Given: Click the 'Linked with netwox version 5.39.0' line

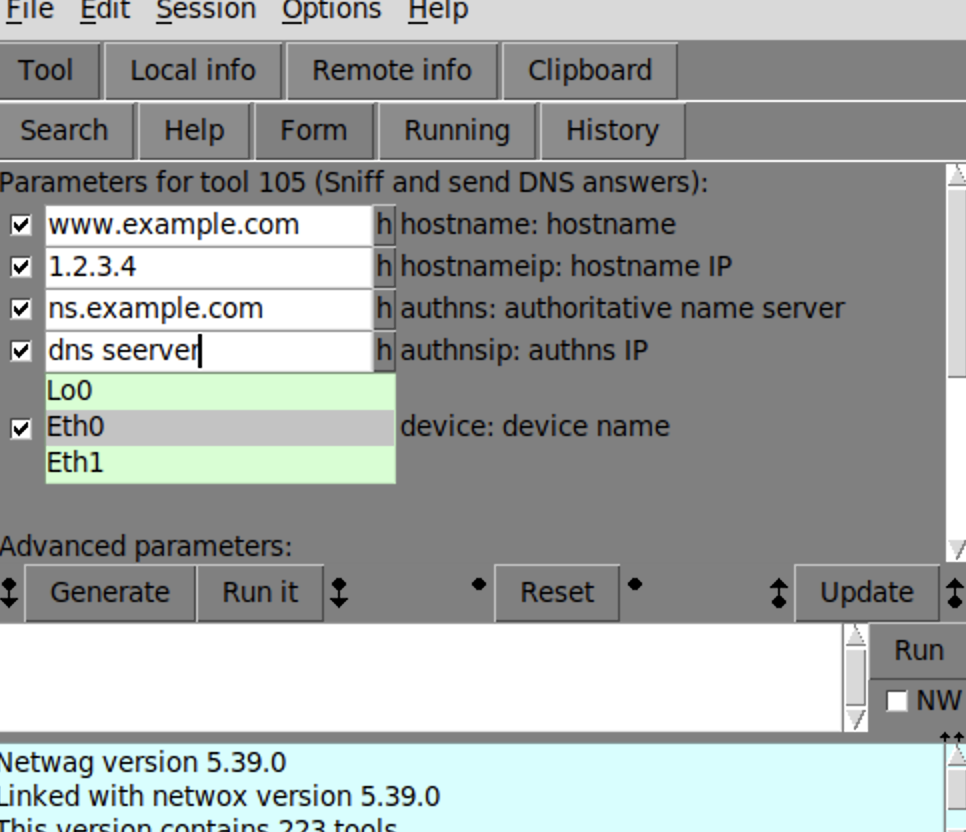Looking at the screenshot, I should (219, 797).
